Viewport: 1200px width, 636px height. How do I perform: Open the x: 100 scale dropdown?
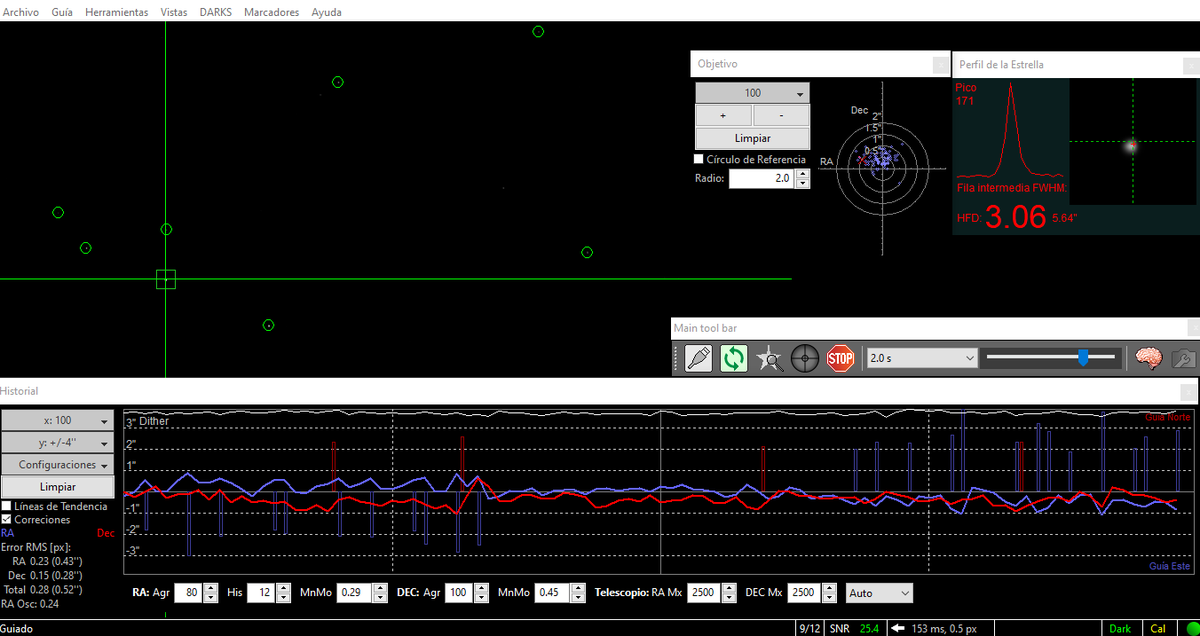click(x=57, y=420)
